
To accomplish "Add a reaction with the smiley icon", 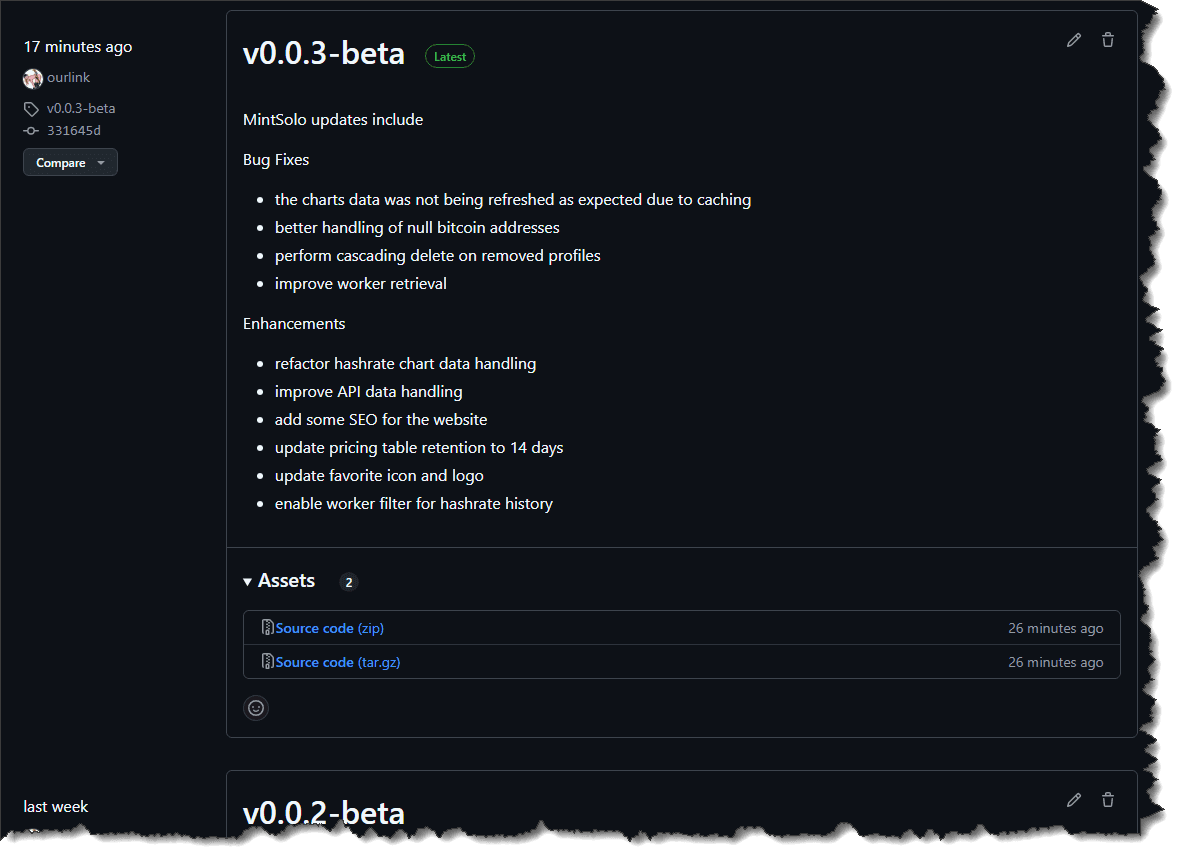I will click(x=256, y=708).
